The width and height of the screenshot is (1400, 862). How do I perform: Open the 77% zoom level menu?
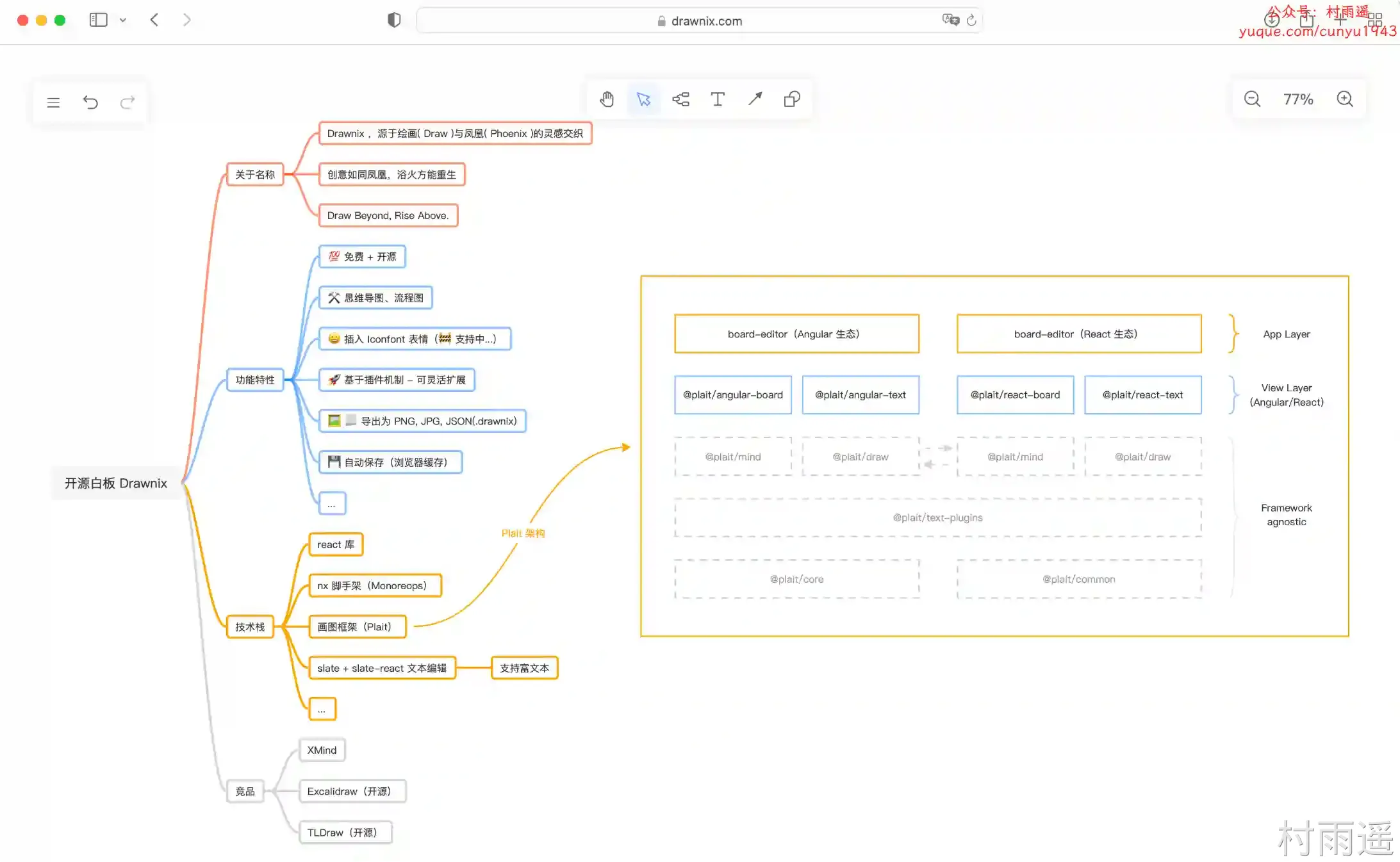1298,99
